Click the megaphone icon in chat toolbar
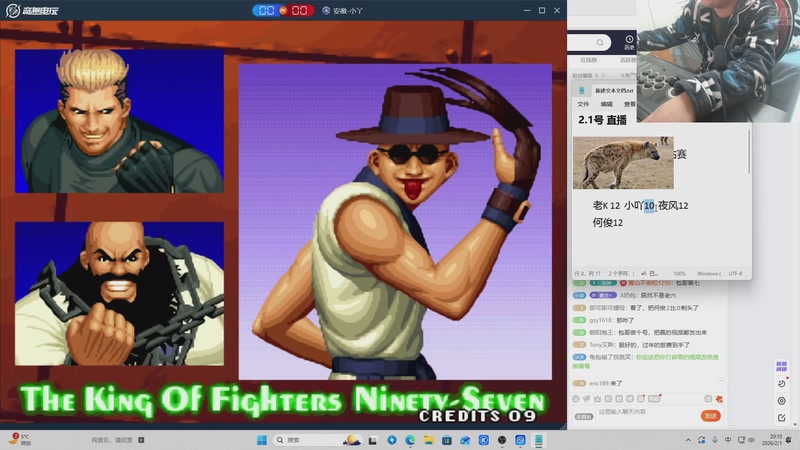This screenshot has width=800, height=450. pos(587,399)
